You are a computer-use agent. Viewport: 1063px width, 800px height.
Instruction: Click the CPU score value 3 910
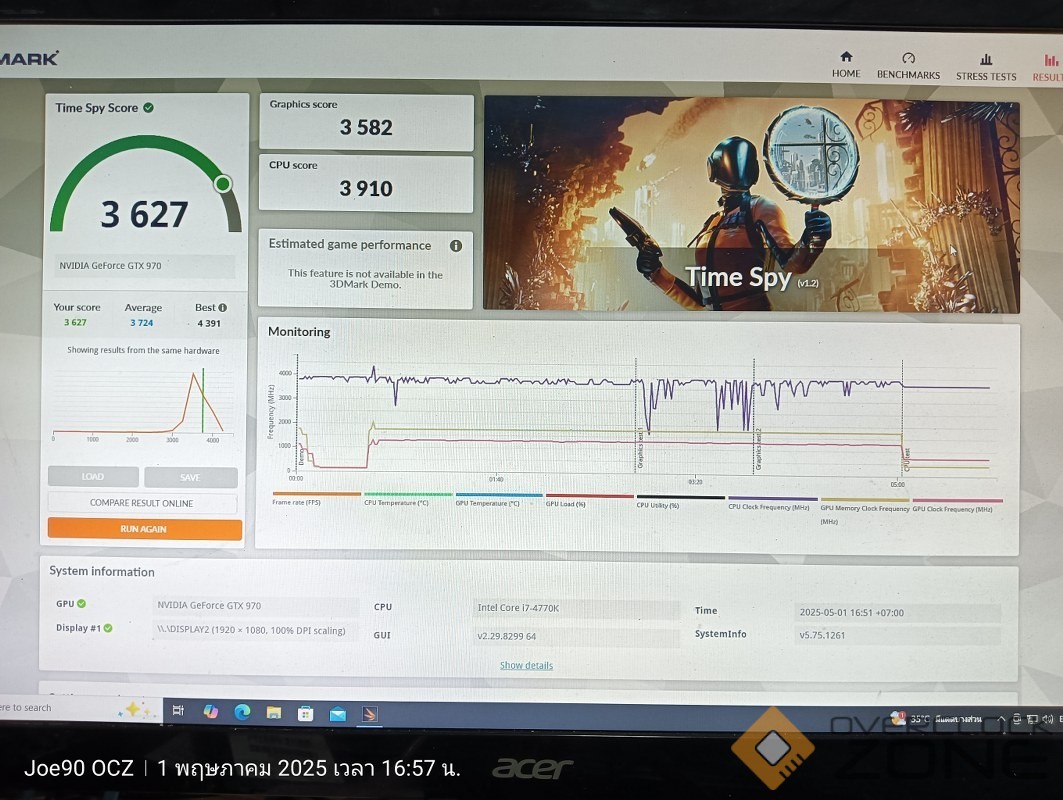(366, 188)
